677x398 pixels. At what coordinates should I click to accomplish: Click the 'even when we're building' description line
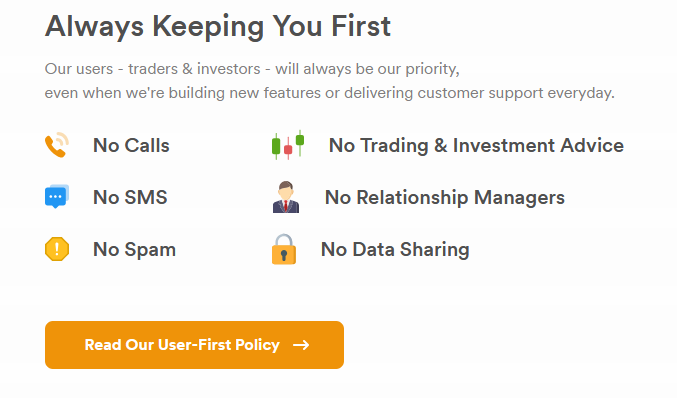pyautogui.click(x=329, y=93)
